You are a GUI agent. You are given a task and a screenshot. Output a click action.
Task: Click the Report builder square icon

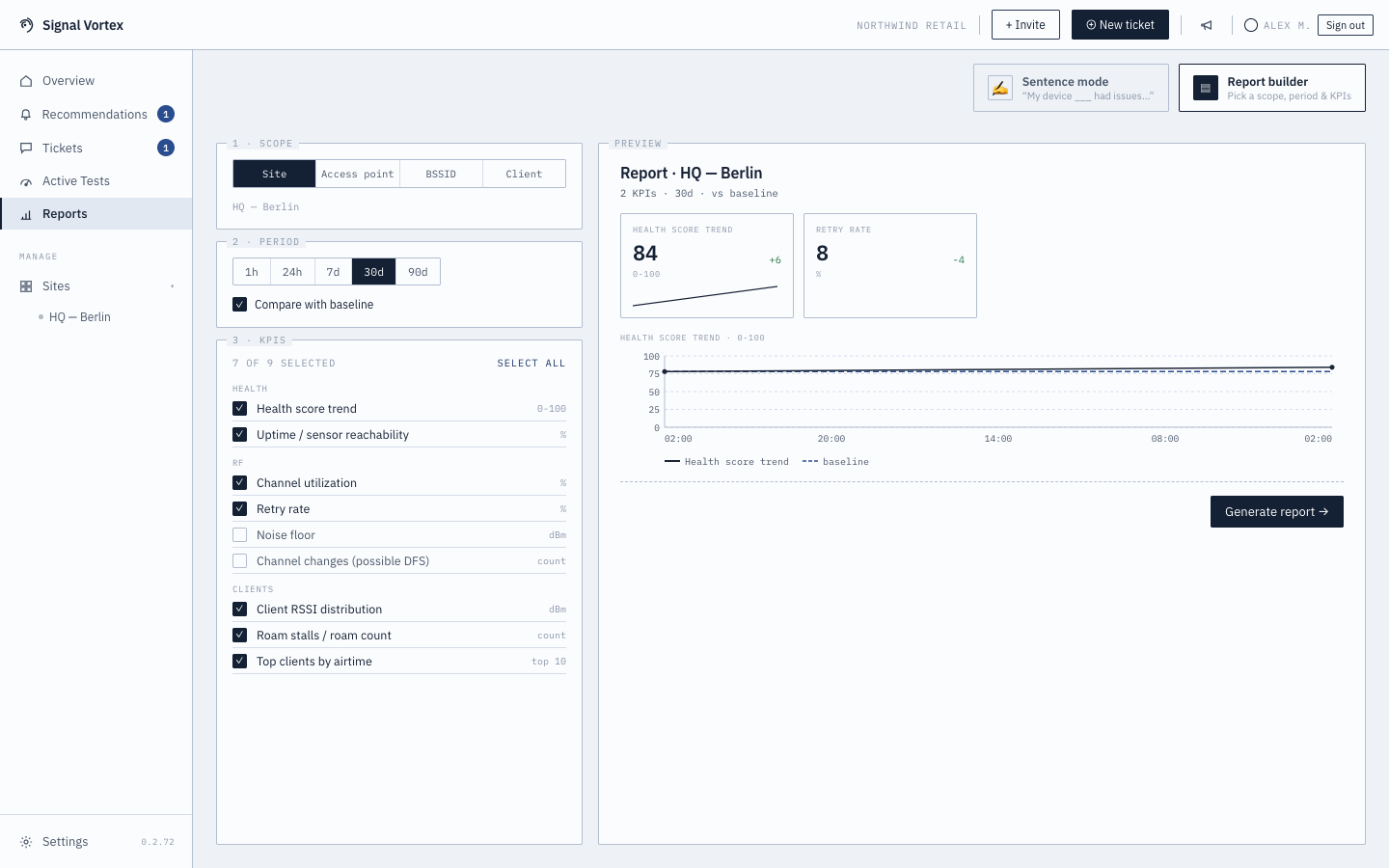[x=1206, y=88]
